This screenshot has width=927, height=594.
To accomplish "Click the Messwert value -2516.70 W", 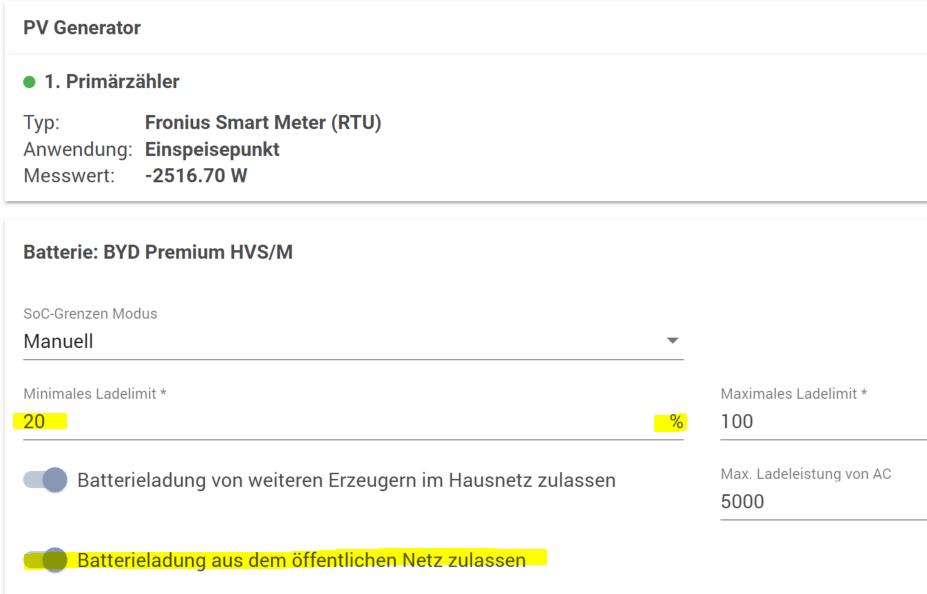I will [x=196, y=176].
